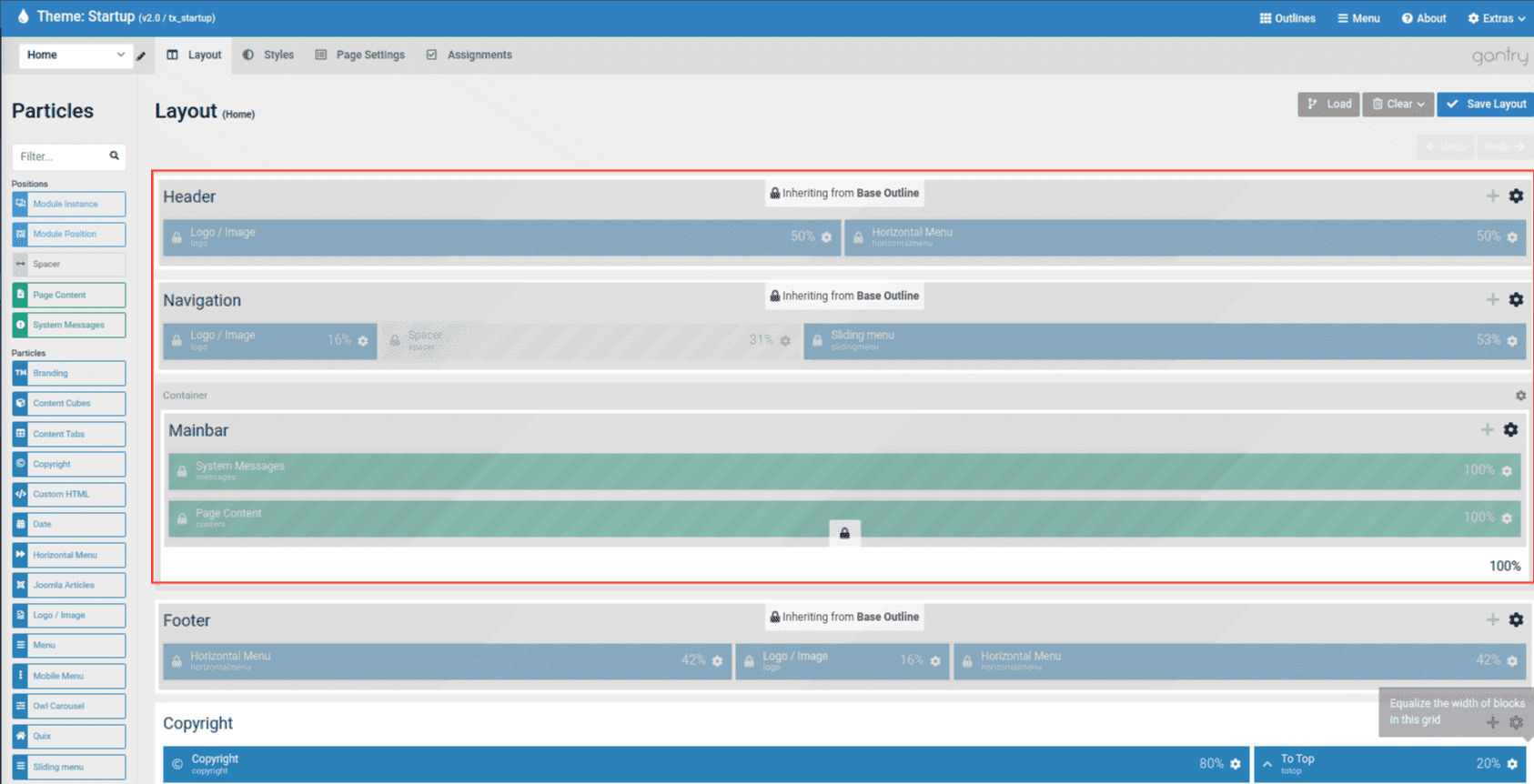Click the lock icon under Page Content
Image resolution: width=1534 pixels, height=784 pixels.
[x=844, y=534]
